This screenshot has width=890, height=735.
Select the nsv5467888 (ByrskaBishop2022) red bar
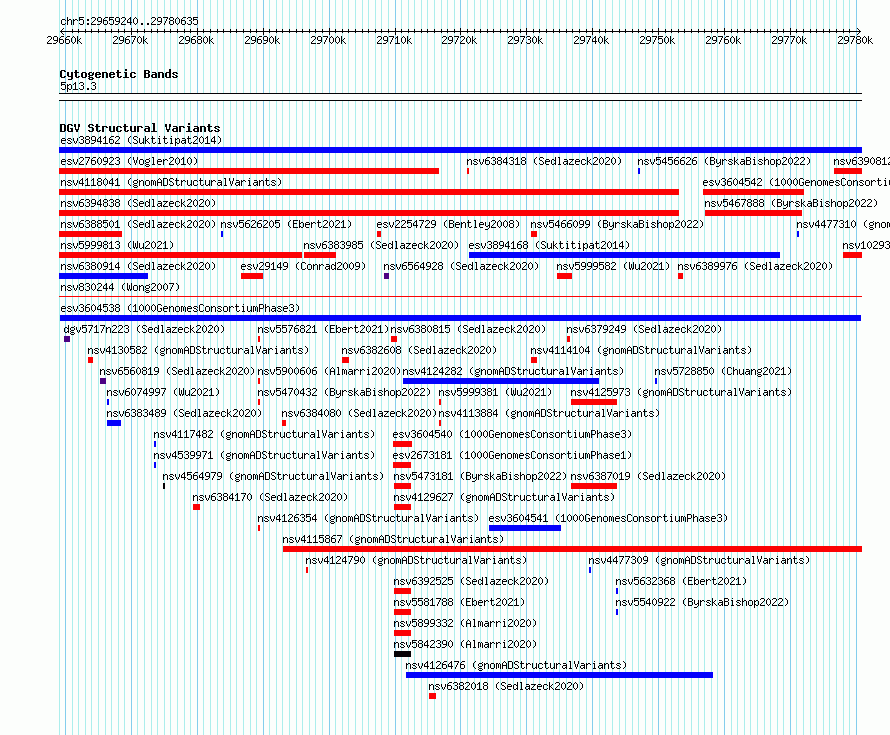point(753,213)
